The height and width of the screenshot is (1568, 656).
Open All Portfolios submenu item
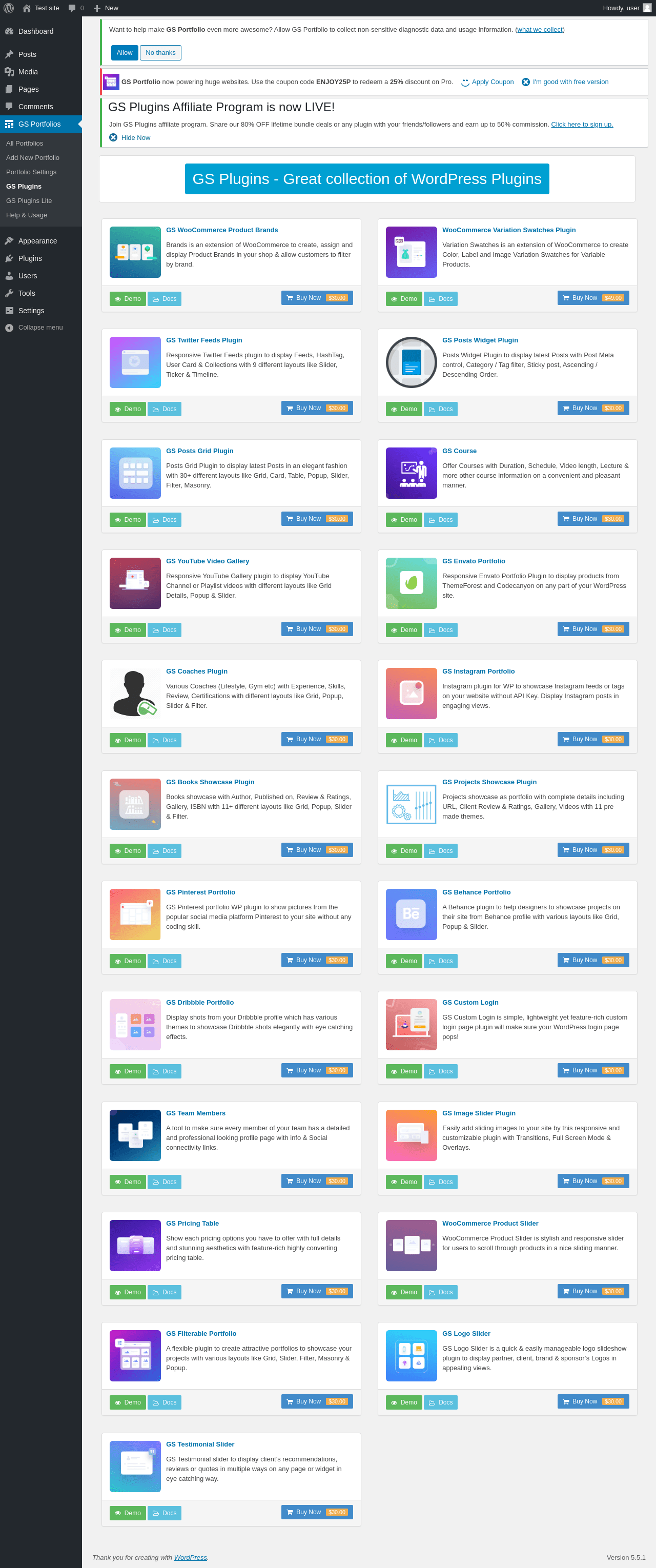coord(24,144)
